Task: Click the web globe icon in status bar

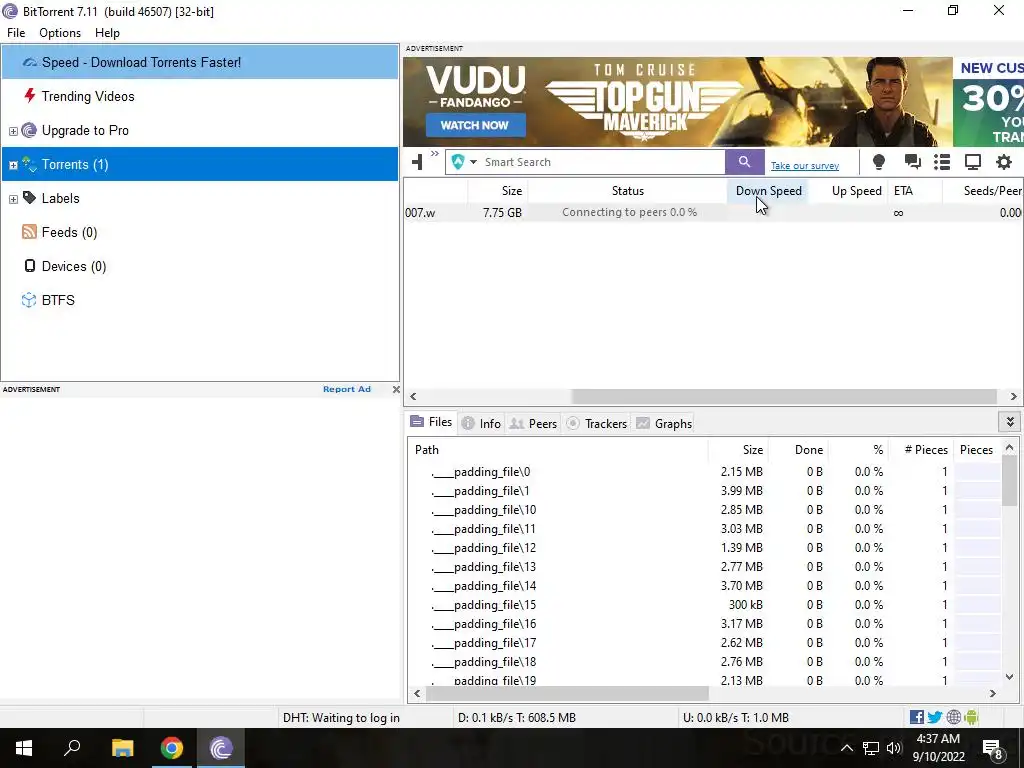Action: pos(953,717)
